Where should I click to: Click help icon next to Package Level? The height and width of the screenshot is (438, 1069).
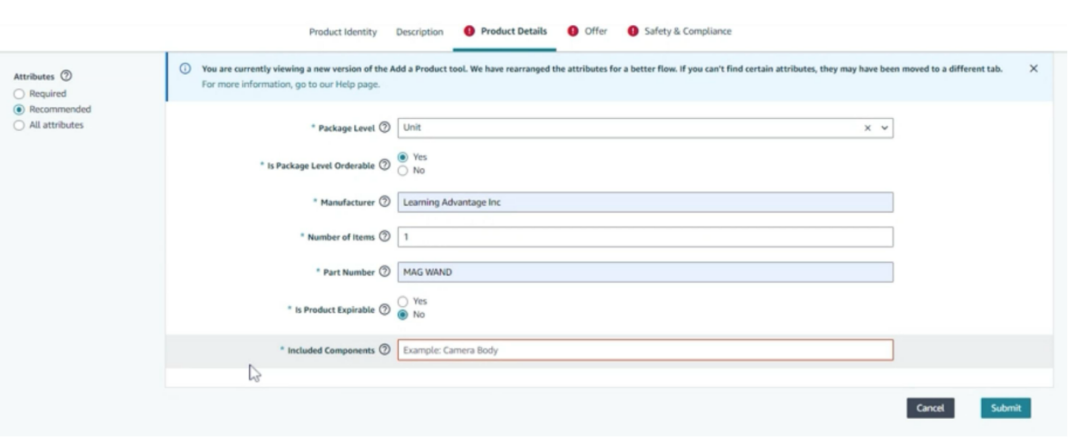tap(385, 128)
